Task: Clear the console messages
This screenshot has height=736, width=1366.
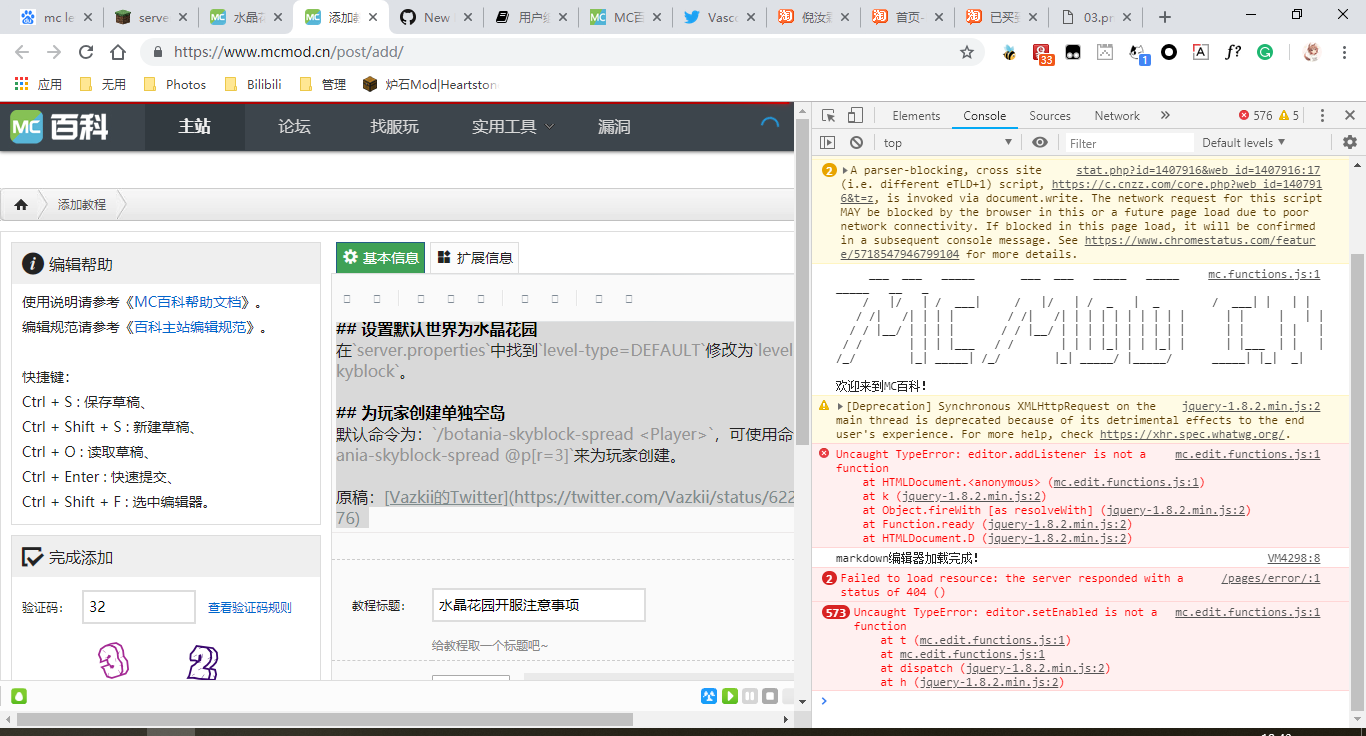Action: click(855, 142)
